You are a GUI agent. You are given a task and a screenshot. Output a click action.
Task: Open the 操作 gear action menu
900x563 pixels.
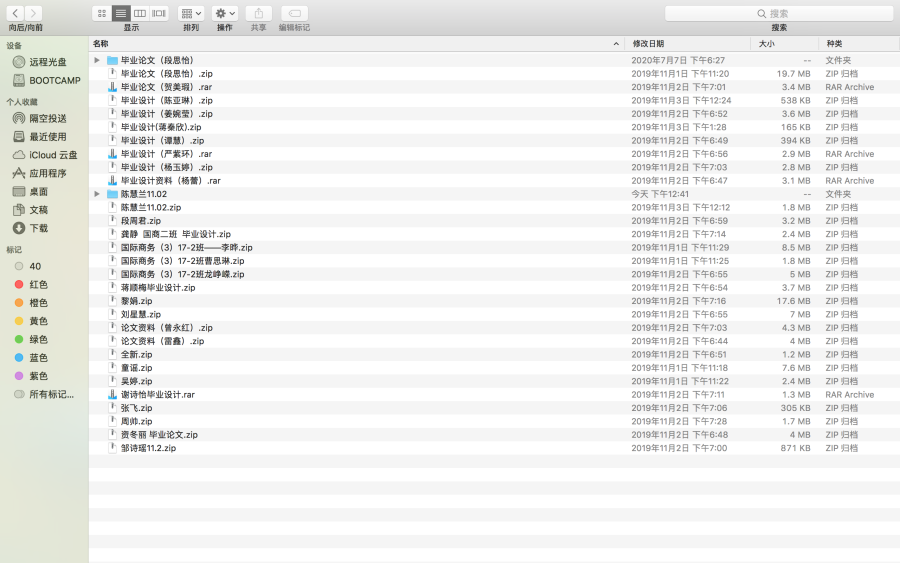[x=225, y=13]
